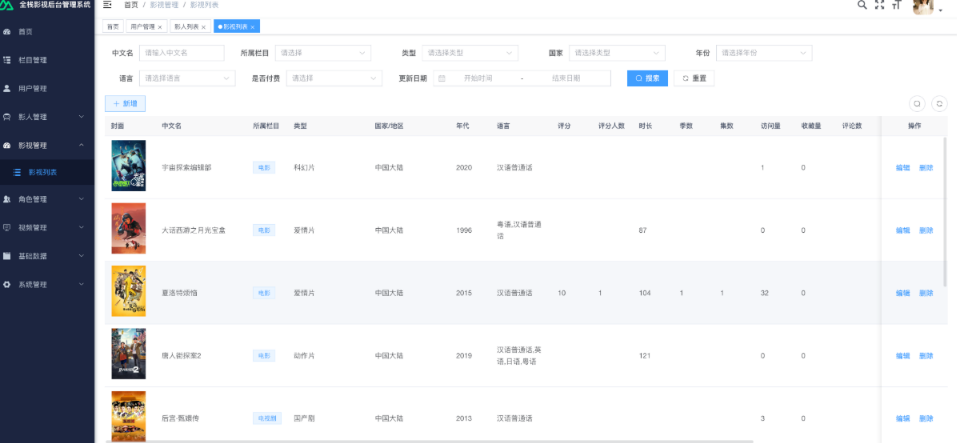Open 用户管理 from the sidebar
The width and height of the screenshot is (966, 443).
[x=47, y=88]
